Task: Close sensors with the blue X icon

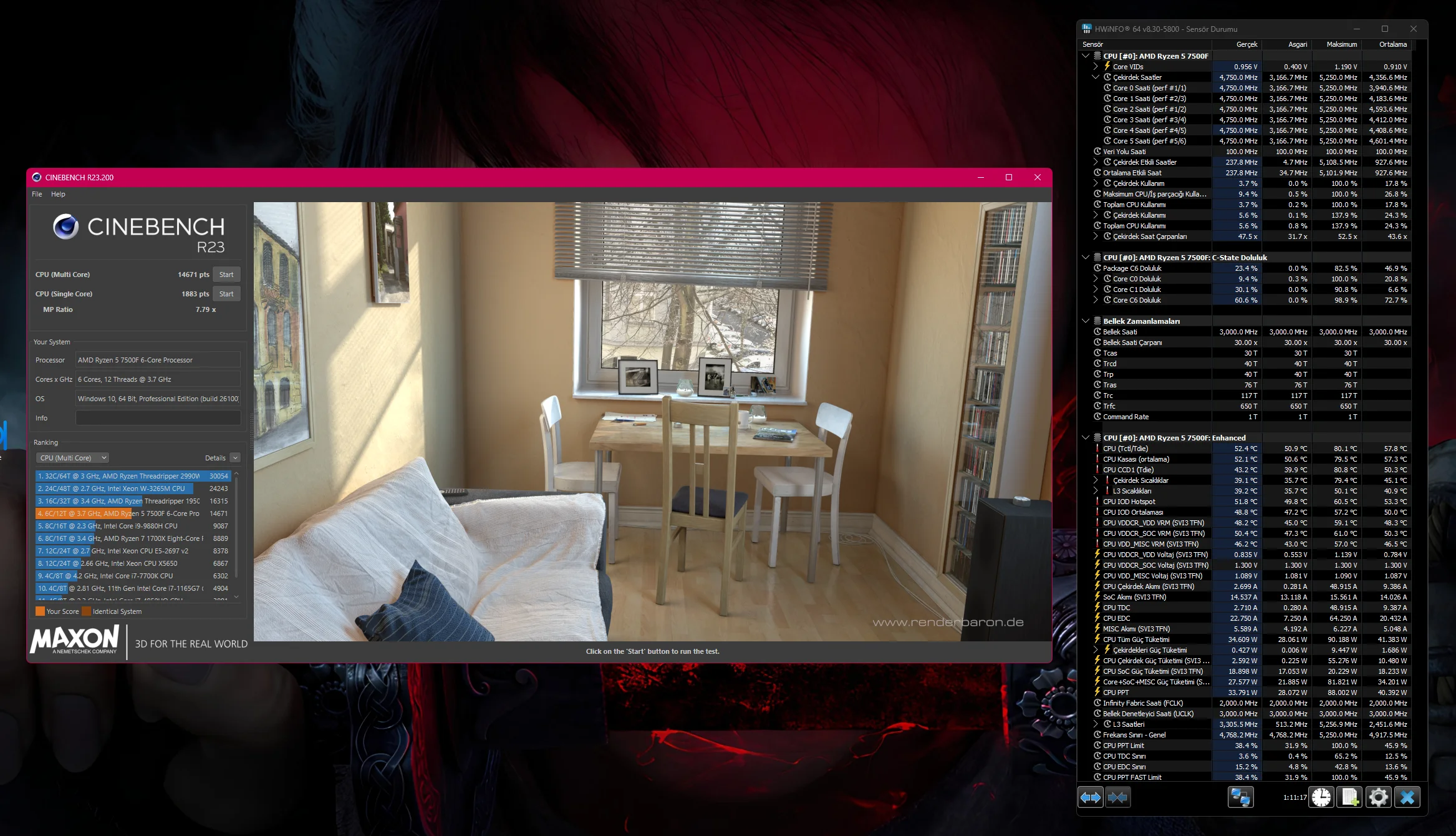Action: pyautogui.click(x=1407, y=797)
